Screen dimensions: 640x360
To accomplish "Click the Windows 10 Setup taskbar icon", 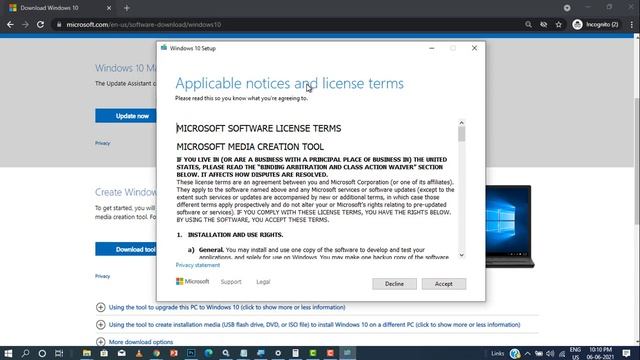I will [x=347, y=353].
